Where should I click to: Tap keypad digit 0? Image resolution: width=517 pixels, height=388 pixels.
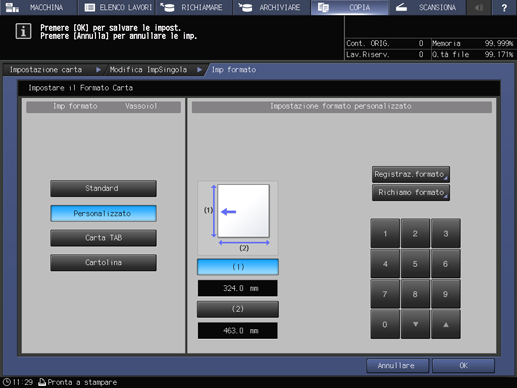385,324
